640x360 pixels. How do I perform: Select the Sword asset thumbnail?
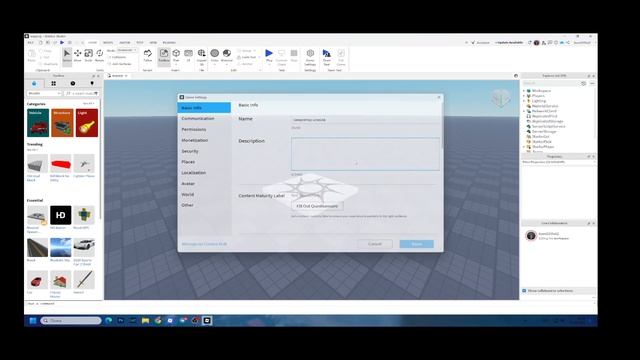[84, 280]
